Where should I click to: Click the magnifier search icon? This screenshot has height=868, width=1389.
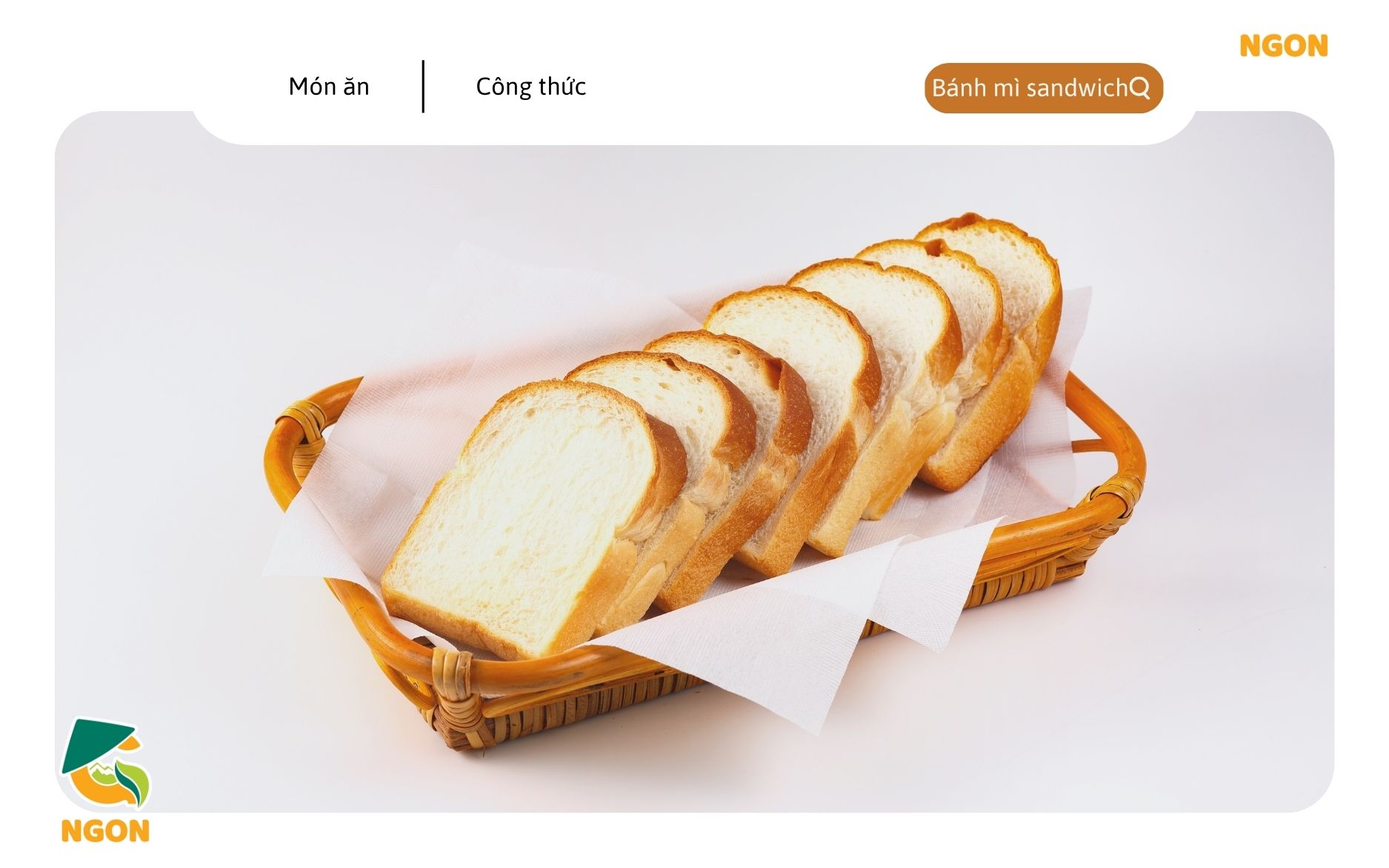(x=1140, y=88)
